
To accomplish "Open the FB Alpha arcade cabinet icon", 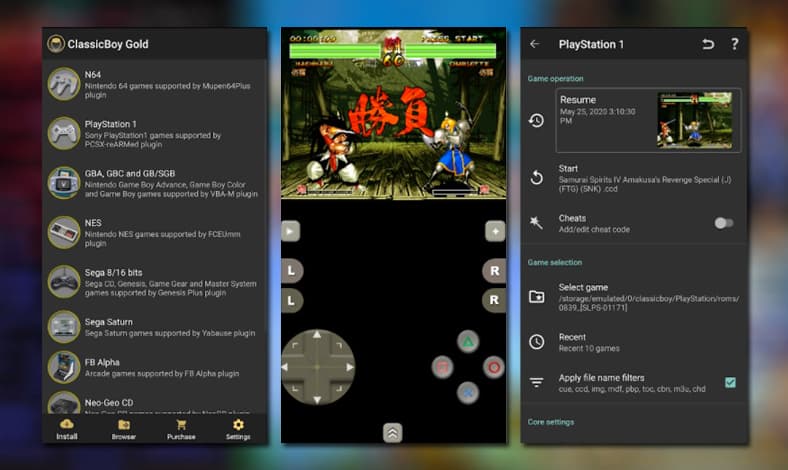I will coord(64,367).
